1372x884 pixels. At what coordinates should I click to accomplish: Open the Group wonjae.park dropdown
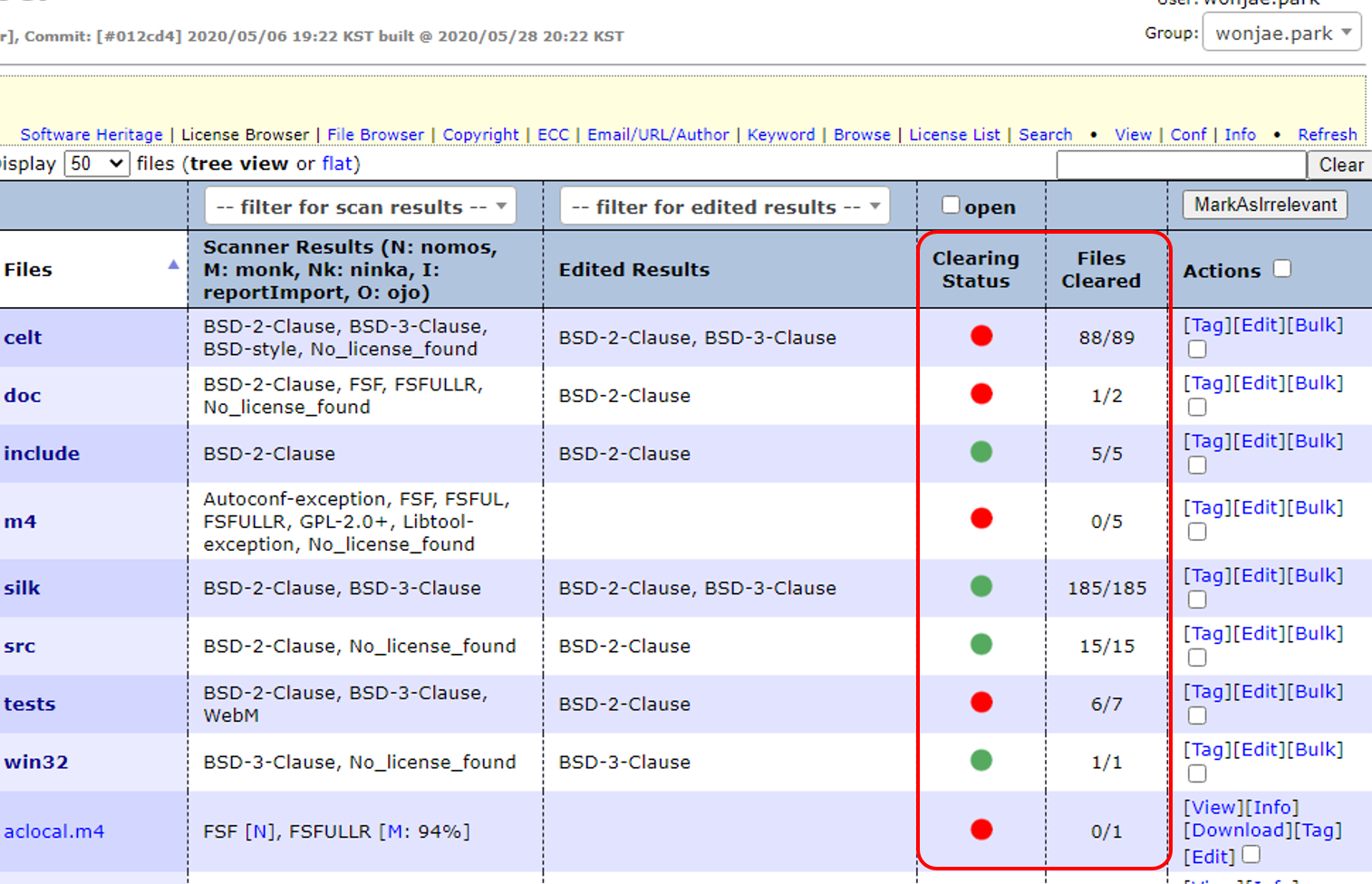point(1281,34)
